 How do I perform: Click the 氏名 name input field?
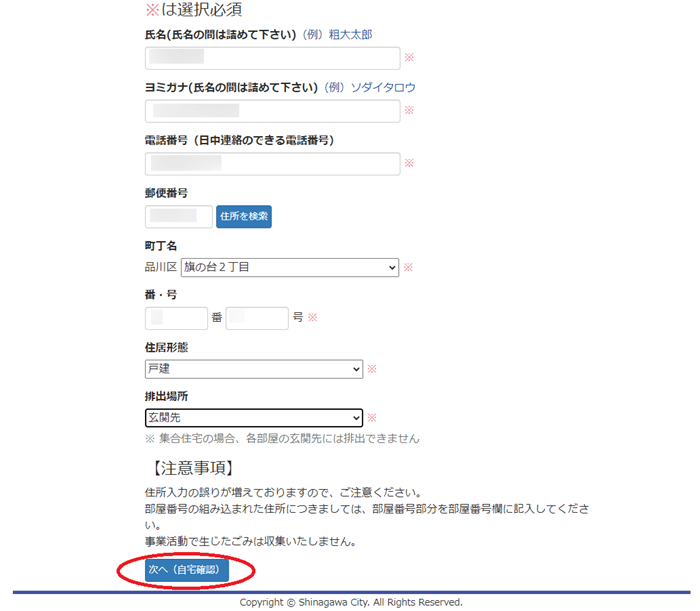click(x=272, y=58)
